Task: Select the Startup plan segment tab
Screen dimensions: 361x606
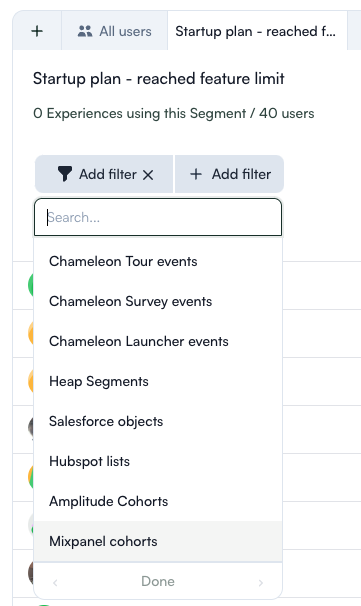Action: click(x=257, y=31)
